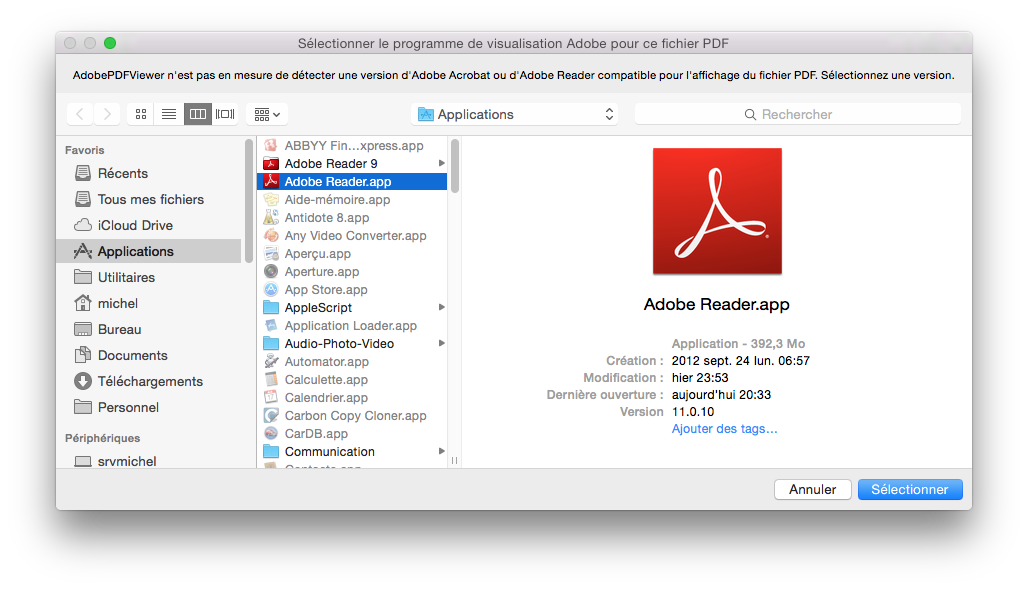The width and height of the screenshot is (1028, 590).
Task: Open iCloud Drive in sidebar
Action: point(149,226)
